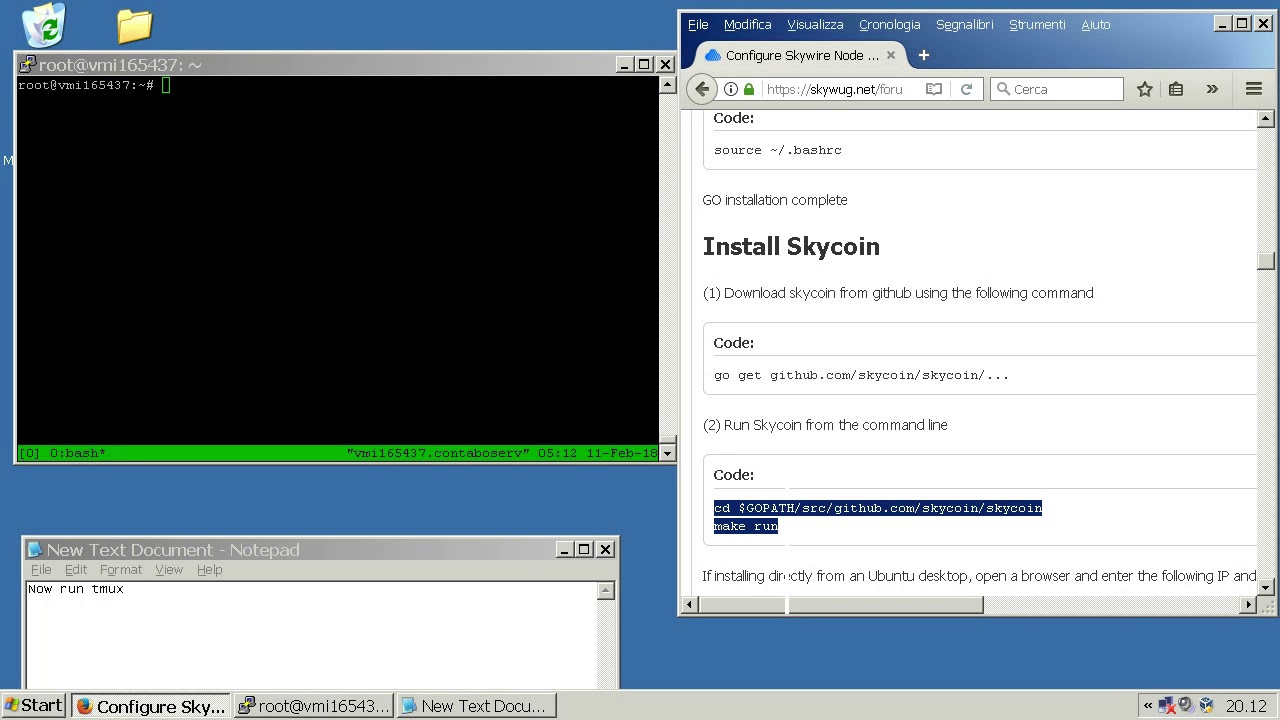Open the Recycle Bin desktop icon
The width and height of the screenshot is (1280, 720).
(x=44, y=25)
